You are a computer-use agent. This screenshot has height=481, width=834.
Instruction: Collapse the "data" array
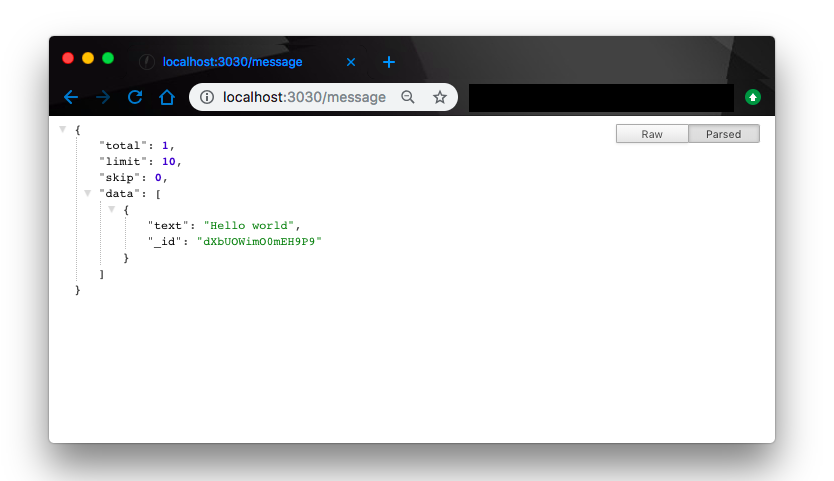tap(88, 193)
